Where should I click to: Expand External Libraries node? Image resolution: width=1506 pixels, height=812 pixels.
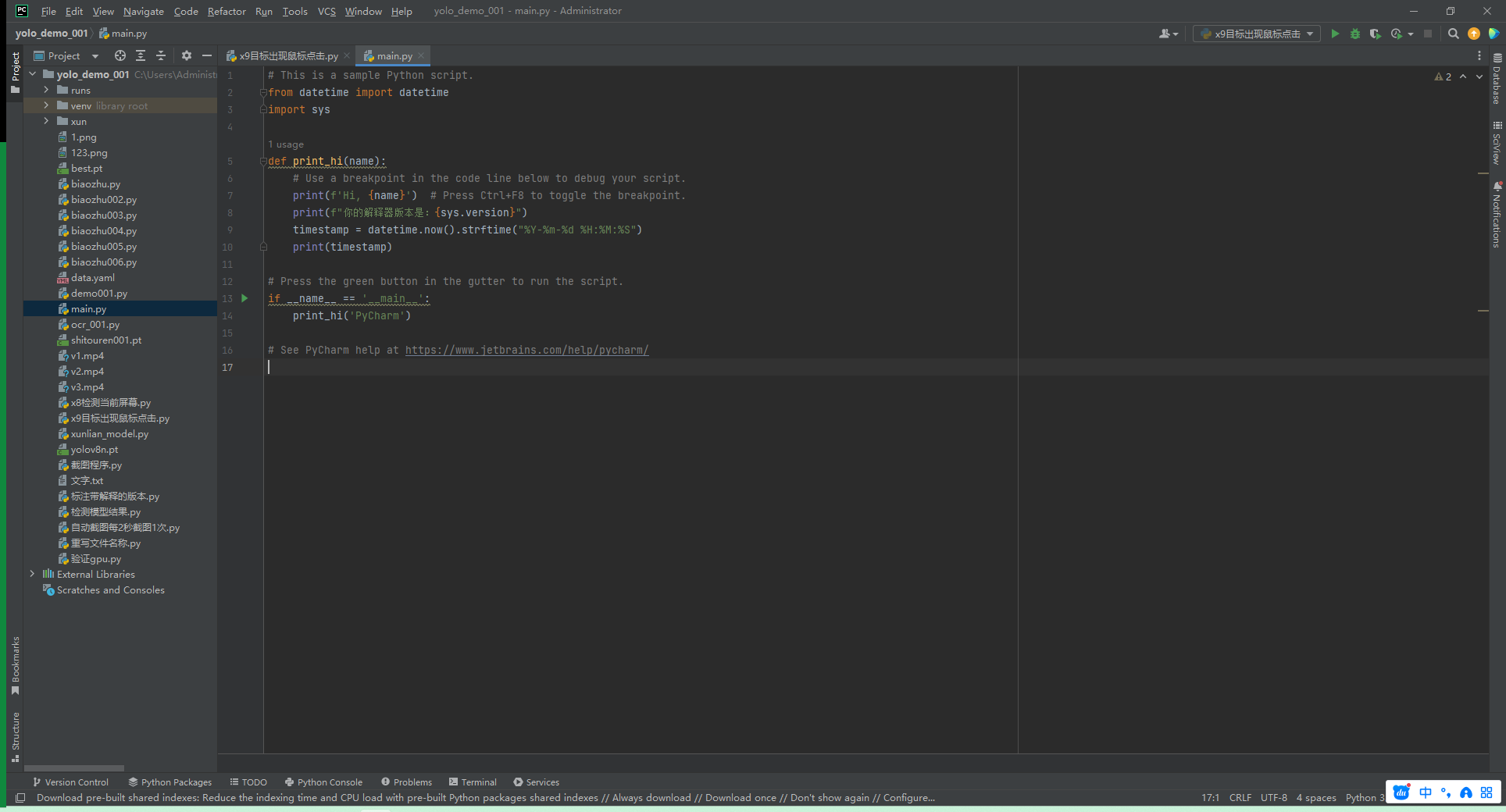coord(33,574)
